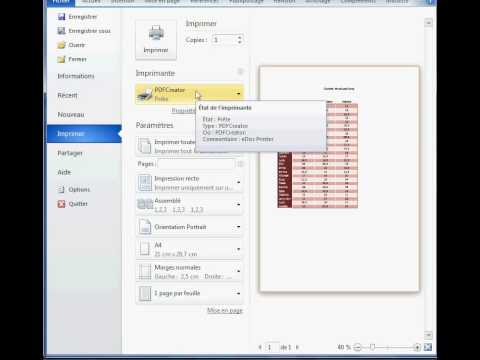Go to next page in print preview
This screenshot has height=360, width=480.
(x=297, y=347)
